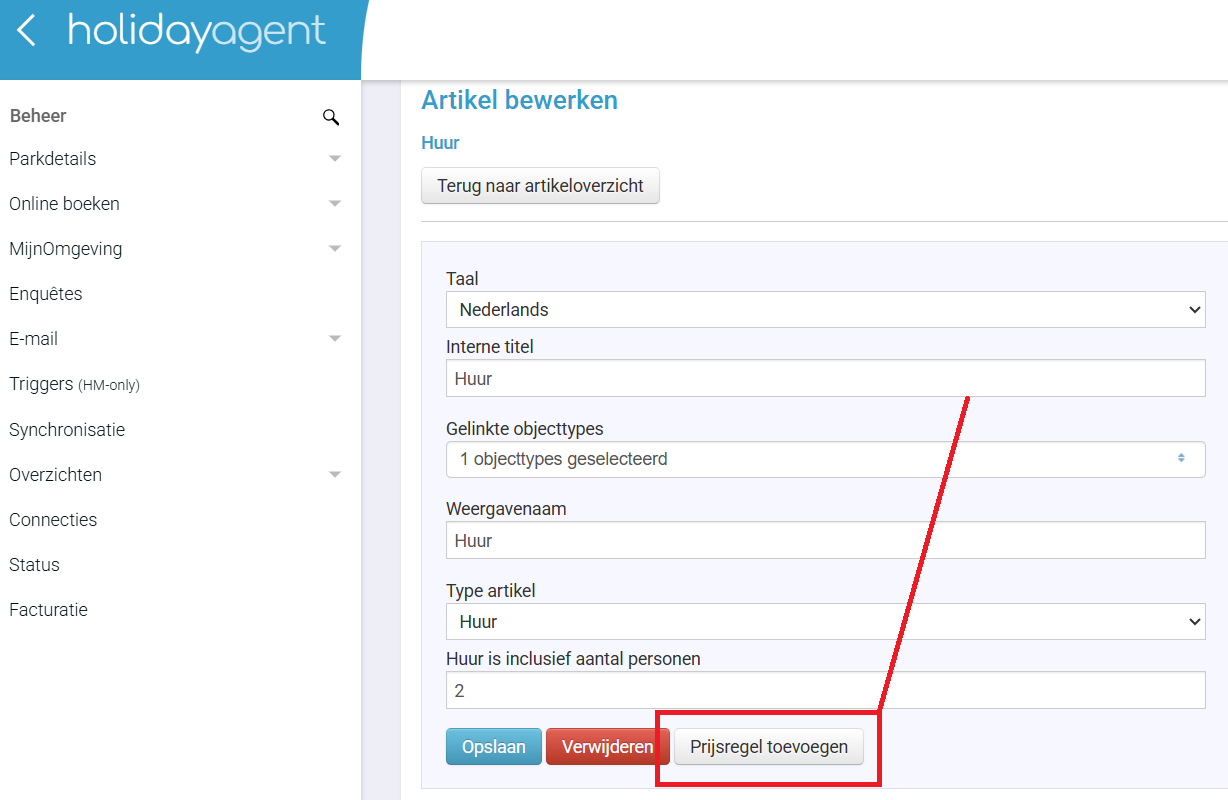This screenshot has height=800, width=1228.
Task: Expand the Overzichten menu arrow
Action: click(335, 475)
